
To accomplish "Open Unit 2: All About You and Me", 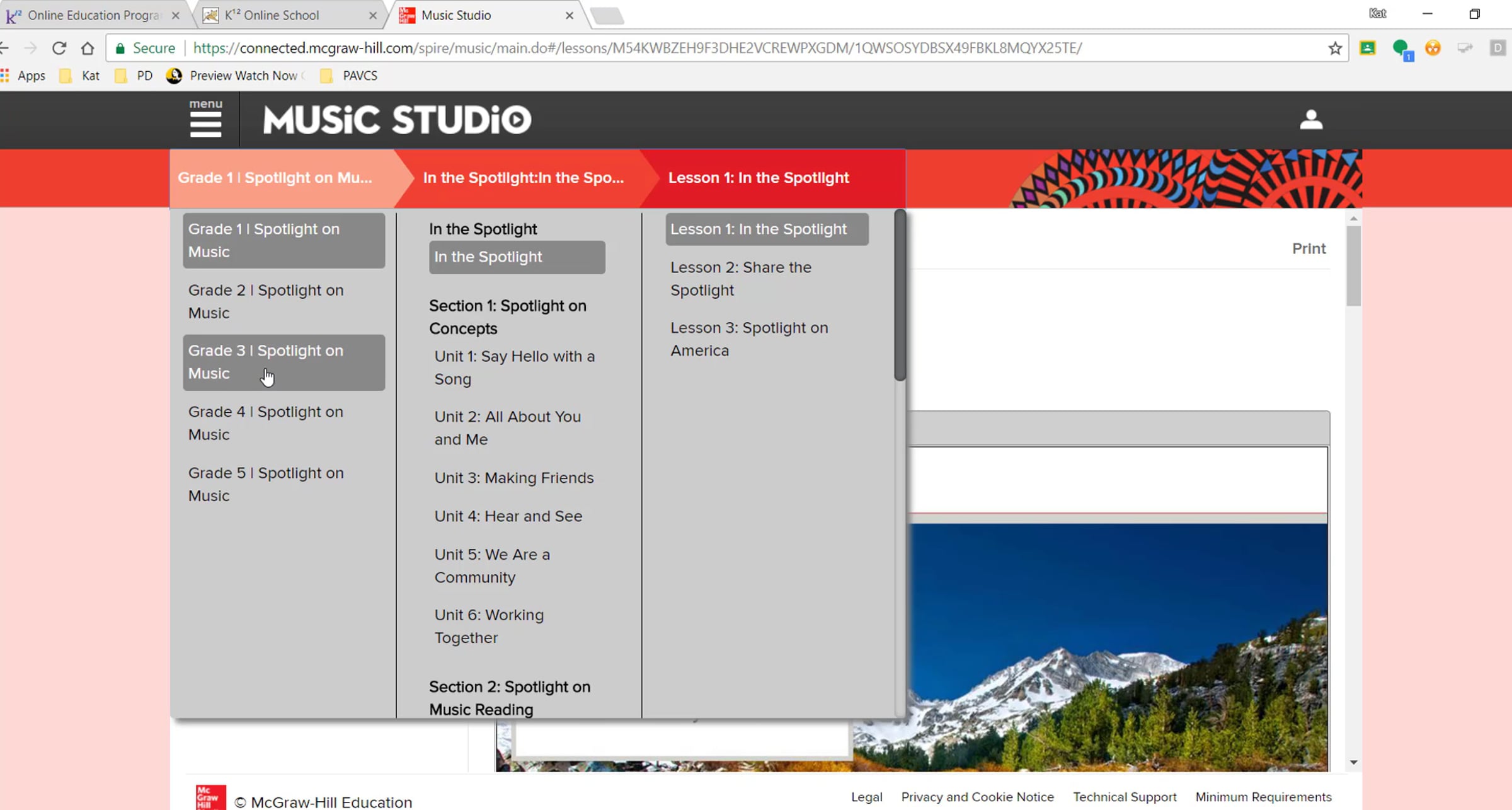I will tap(517, 428).
